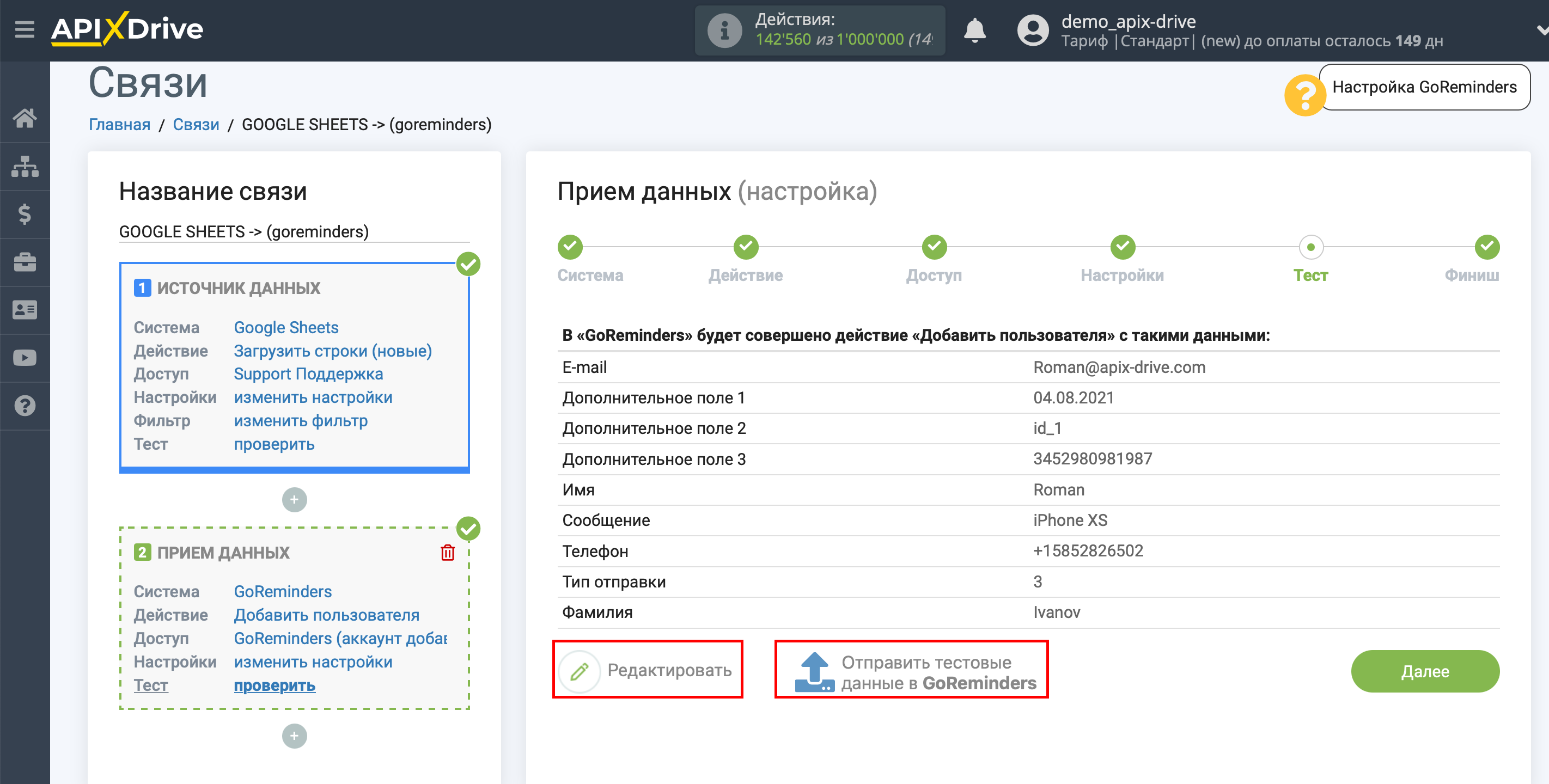Click the APIXDrive logo
The height and width of the screenshot is (784, 1549).
[127, 29]
